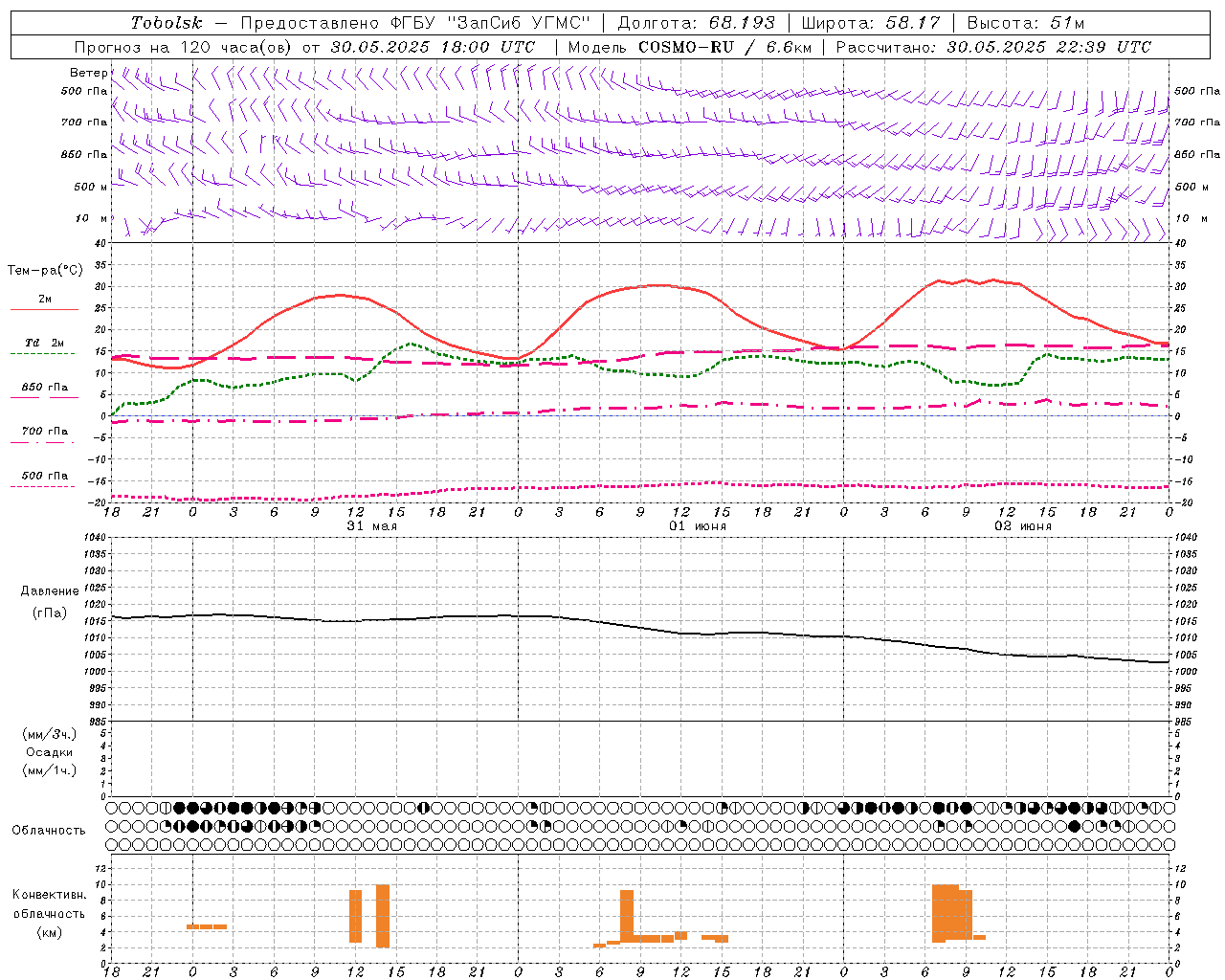
Task: Click the 700 гПа temperature legend label
Action: click(44, 432)
